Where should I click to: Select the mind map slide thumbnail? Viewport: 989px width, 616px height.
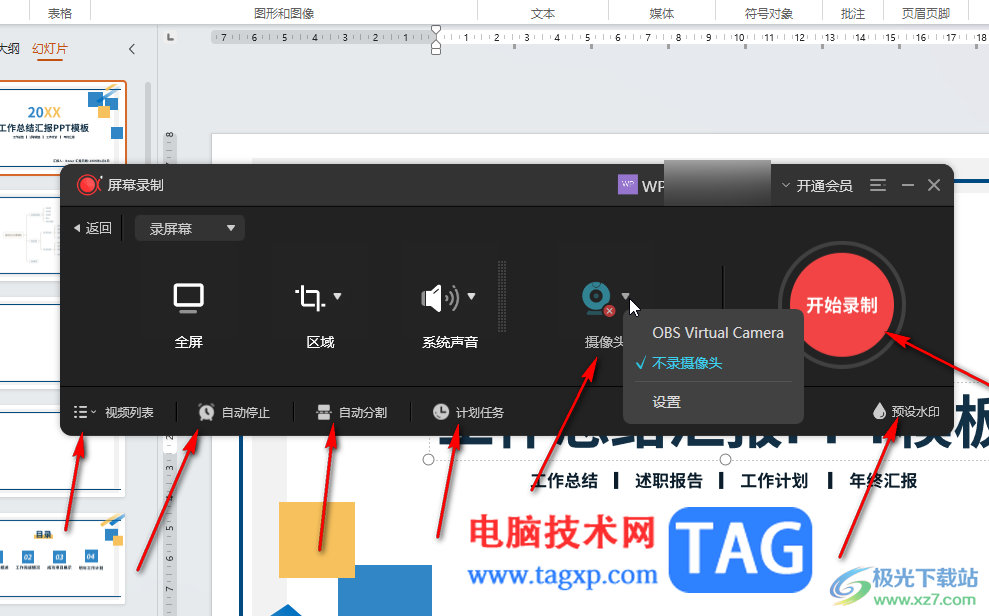[x=30, y=235]
